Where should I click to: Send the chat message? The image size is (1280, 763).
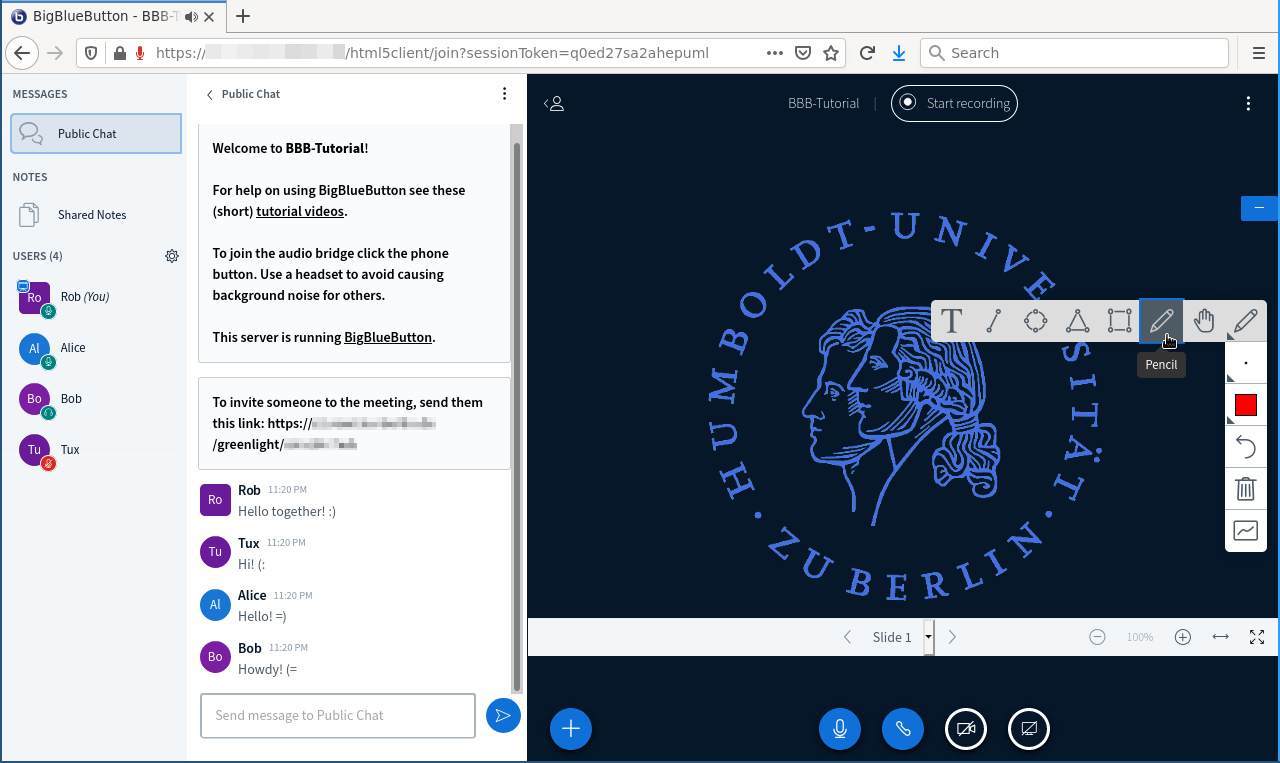click(x=503, y=715)
